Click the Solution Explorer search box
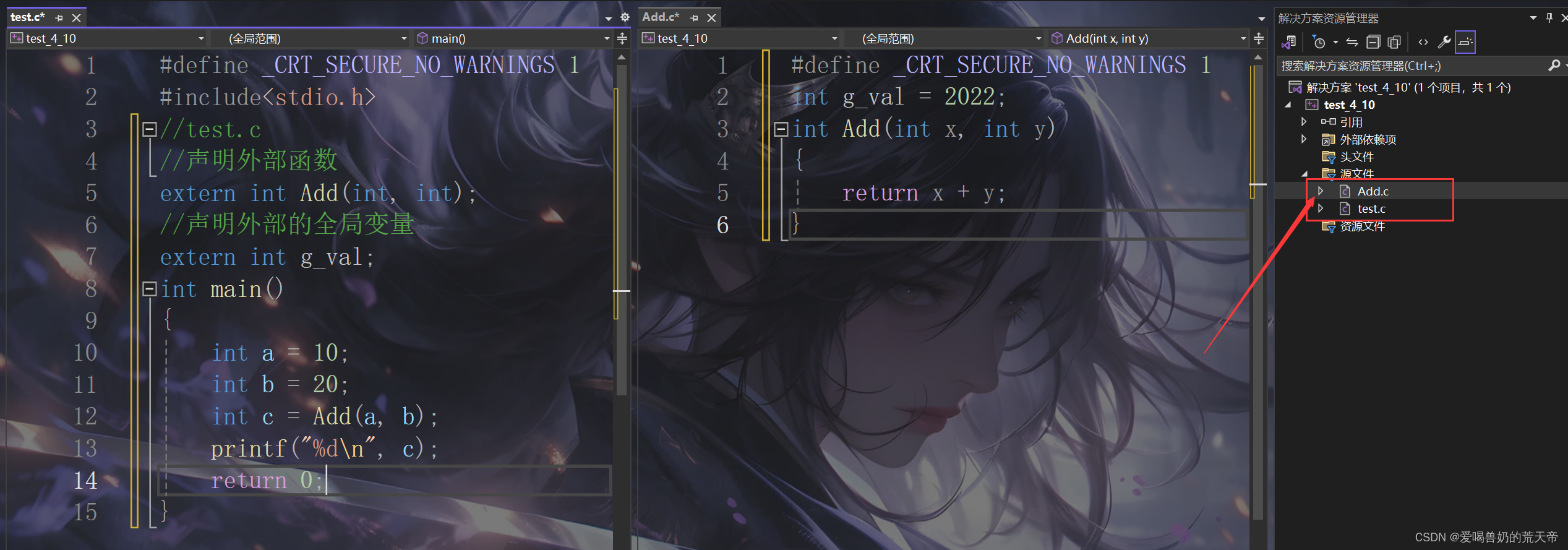The width and height of the screenshot is (1568, 550). point(1412,66)
